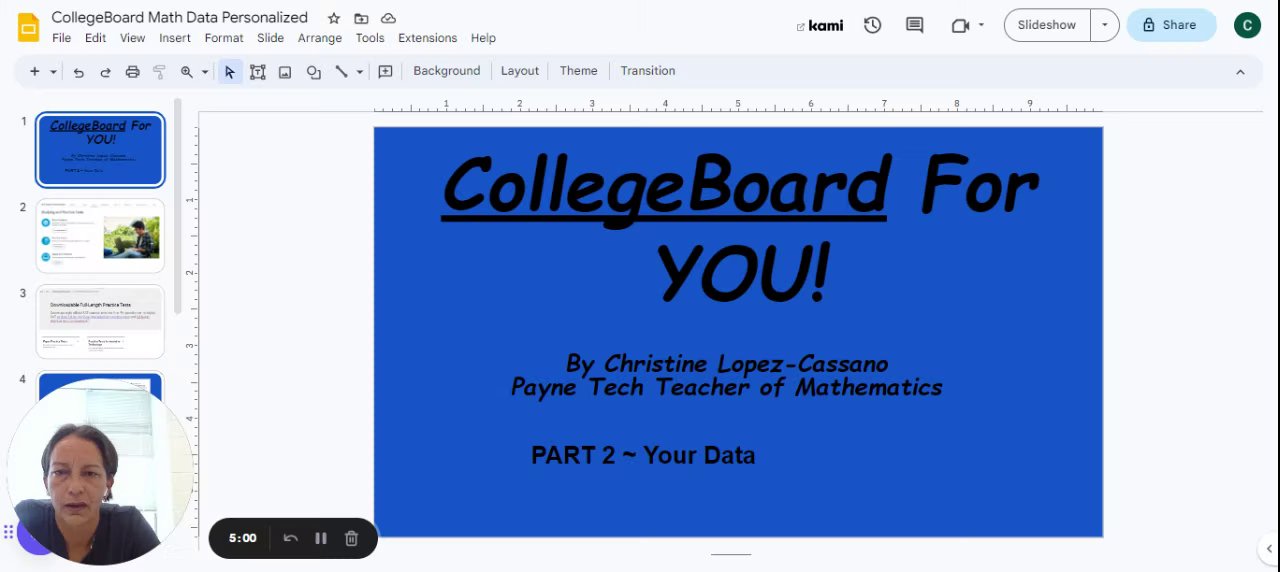Print the presentation
Screen dimensions: 1280x572
click(x=132, y=72)
